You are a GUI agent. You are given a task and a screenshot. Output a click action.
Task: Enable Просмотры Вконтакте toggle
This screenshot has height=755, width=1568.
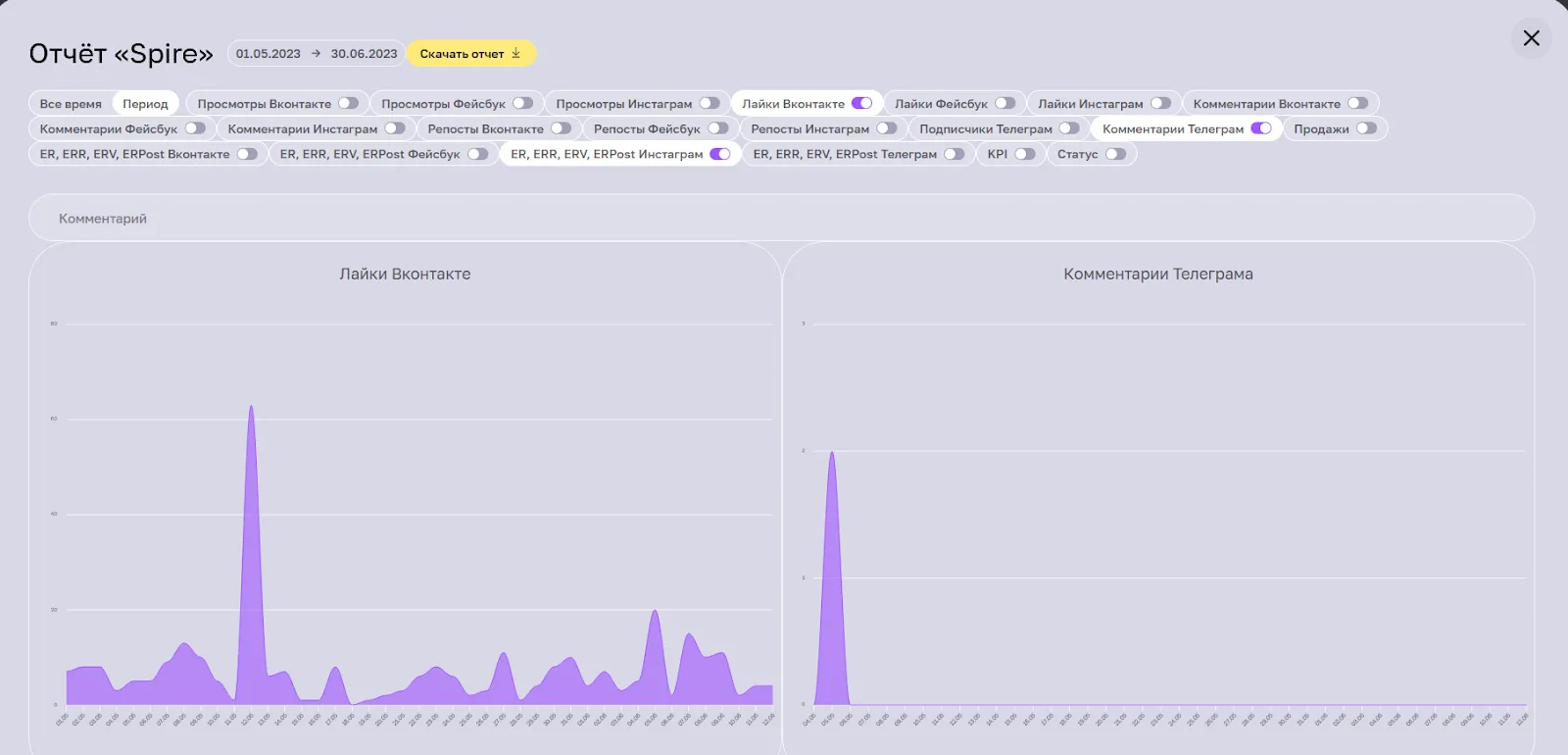(348, 103)
